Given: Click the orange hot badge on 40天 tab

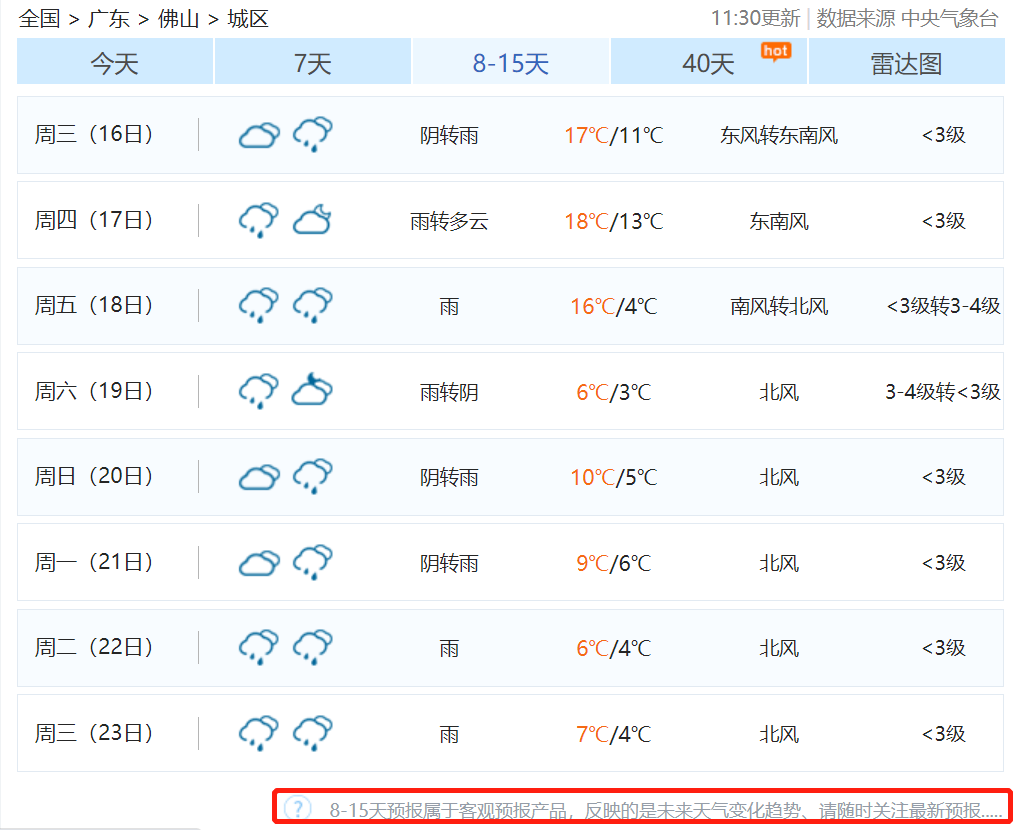Looking at the screenshot, I should tap(775, 51).
